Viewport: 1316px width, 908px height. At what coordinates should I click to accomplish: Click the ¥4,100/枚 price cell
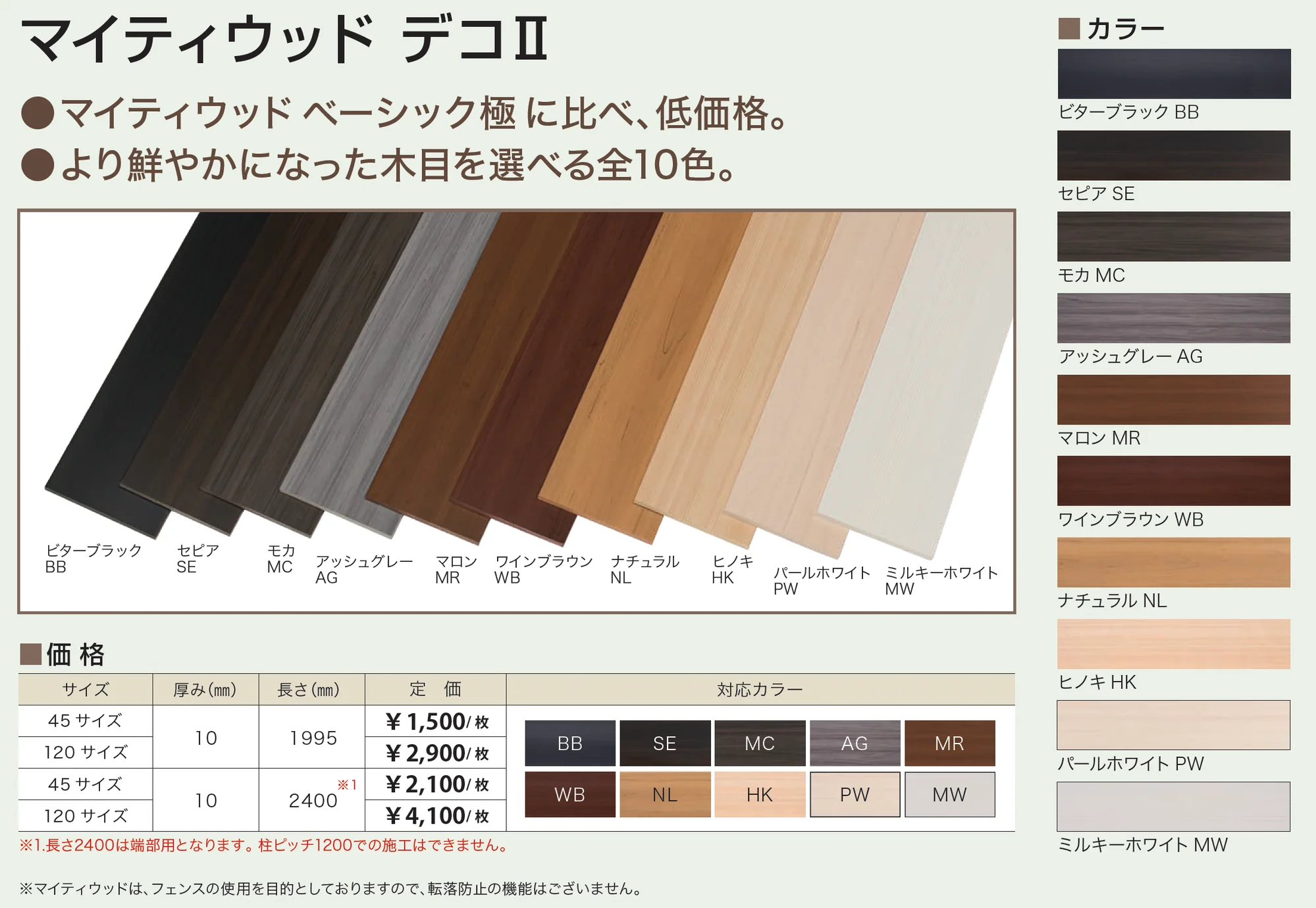[436, 816]
